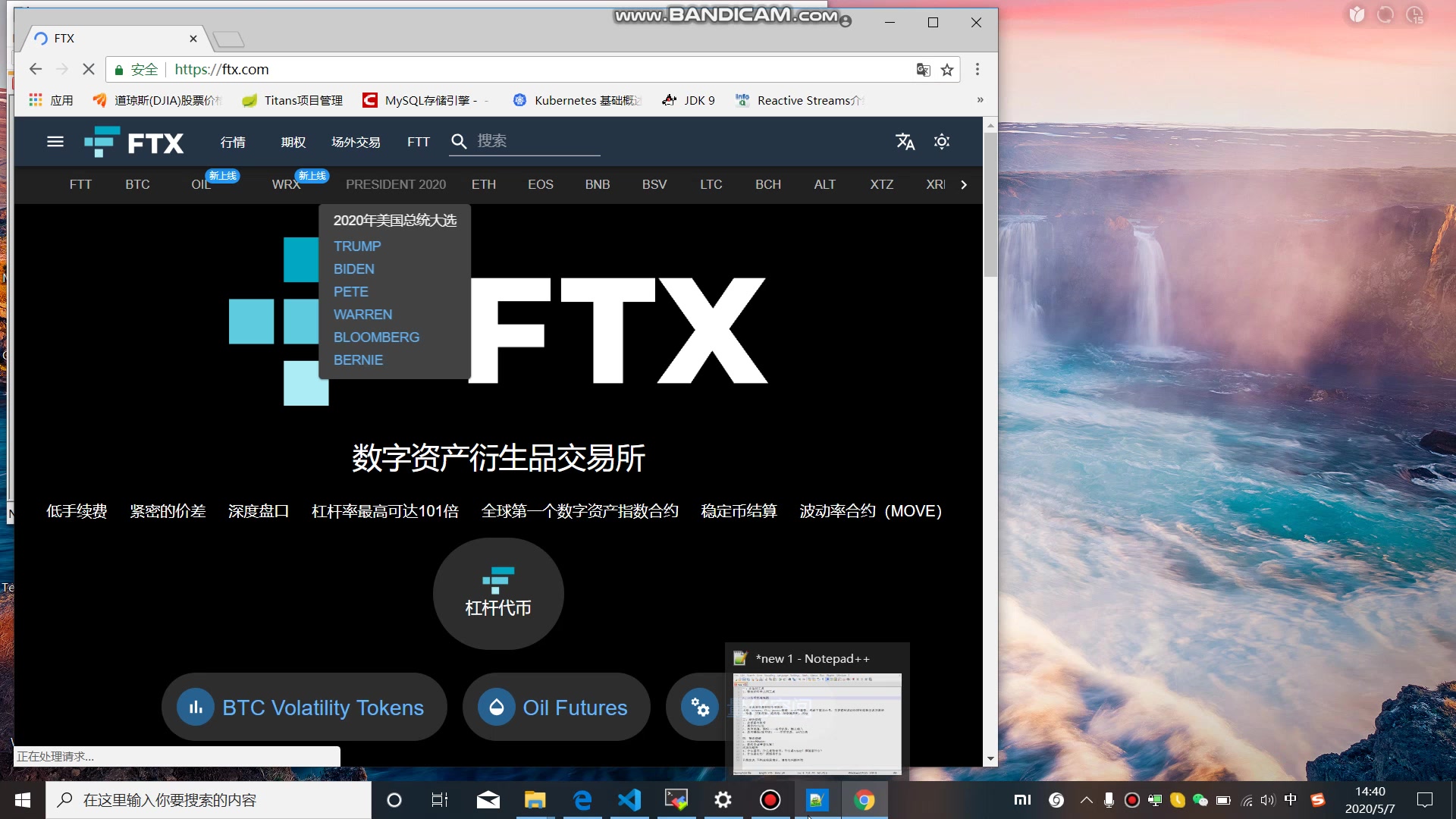The height and width of the screenshot is (819, 1456).
Task: Open the JDK 9 bookmark
Action: pos(689,100)
